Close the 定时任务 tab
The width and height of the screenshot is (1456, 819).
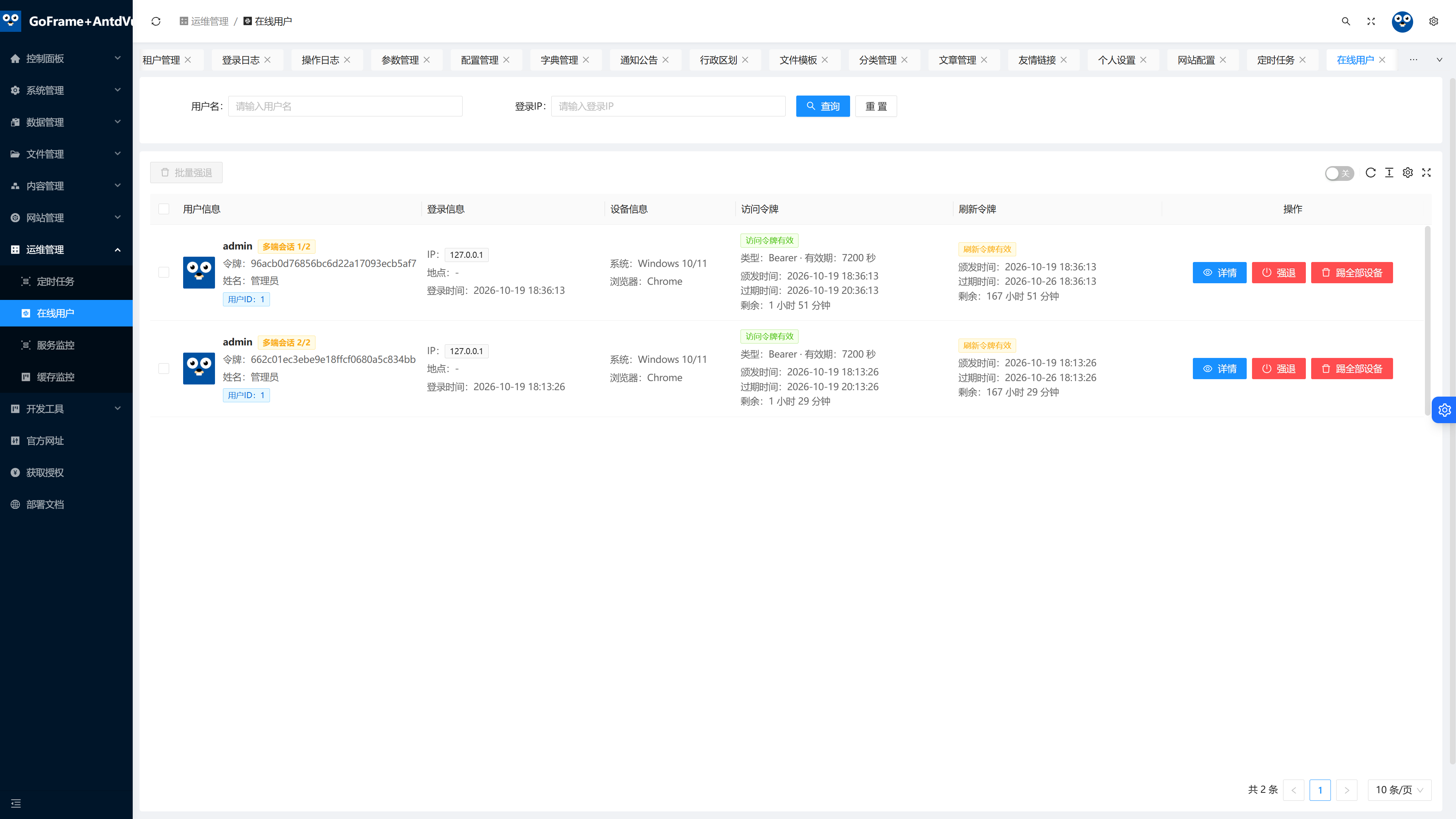tap(1302, 60)
